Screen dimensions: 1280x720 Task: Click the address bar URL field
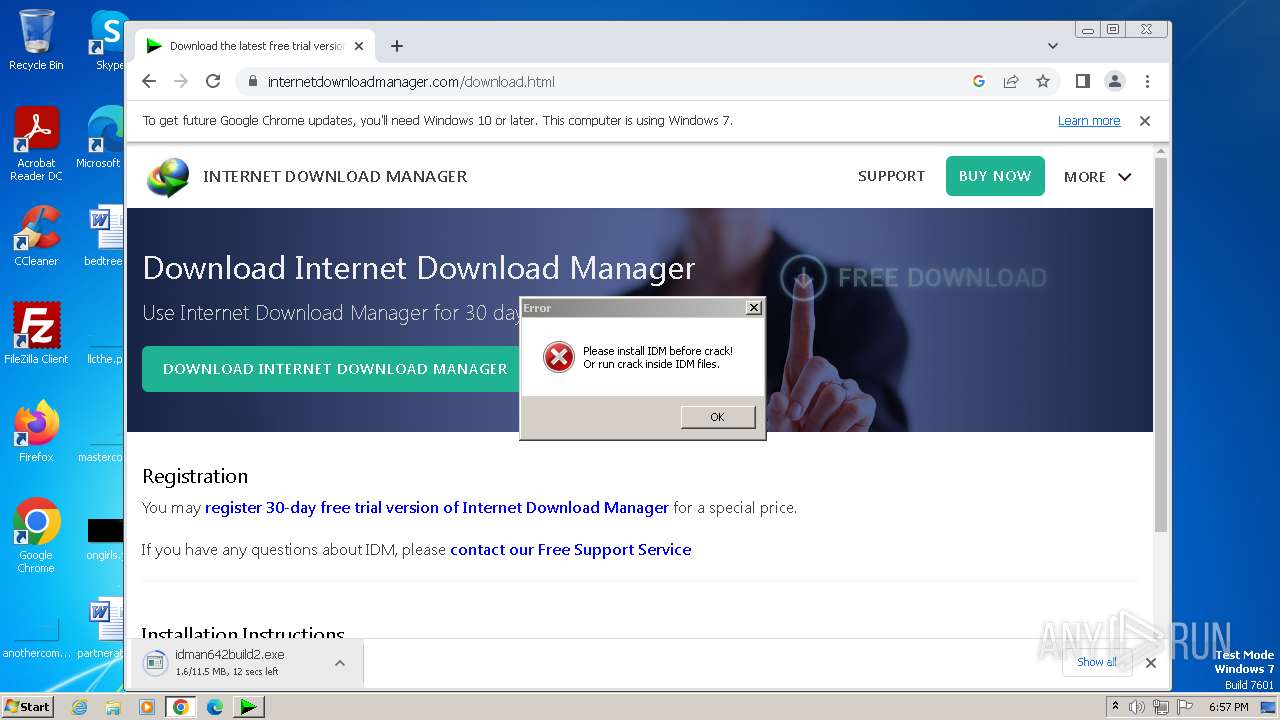[x=610, y=81]
